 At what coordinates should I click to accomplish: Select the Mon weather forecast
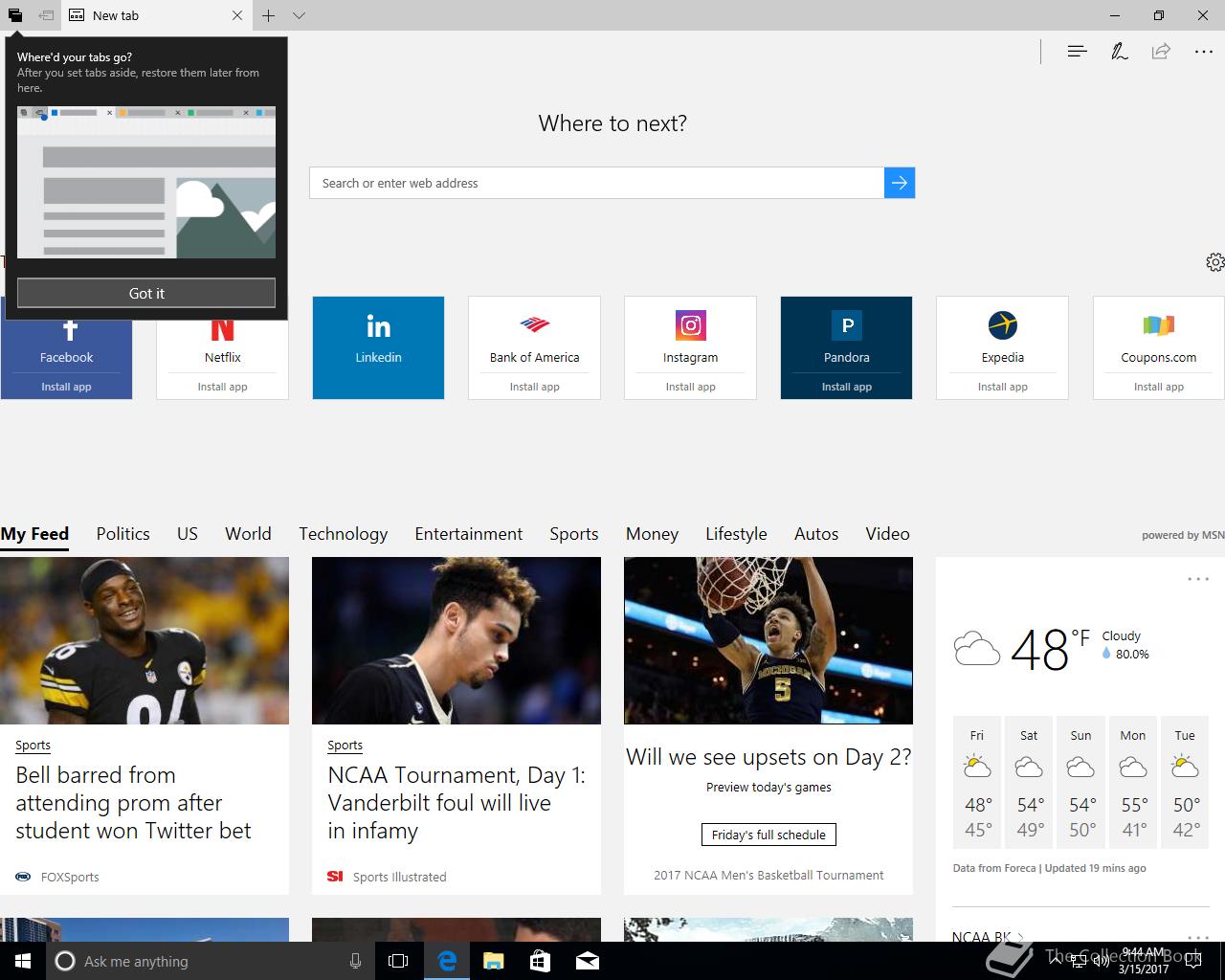click(1133, 782)
